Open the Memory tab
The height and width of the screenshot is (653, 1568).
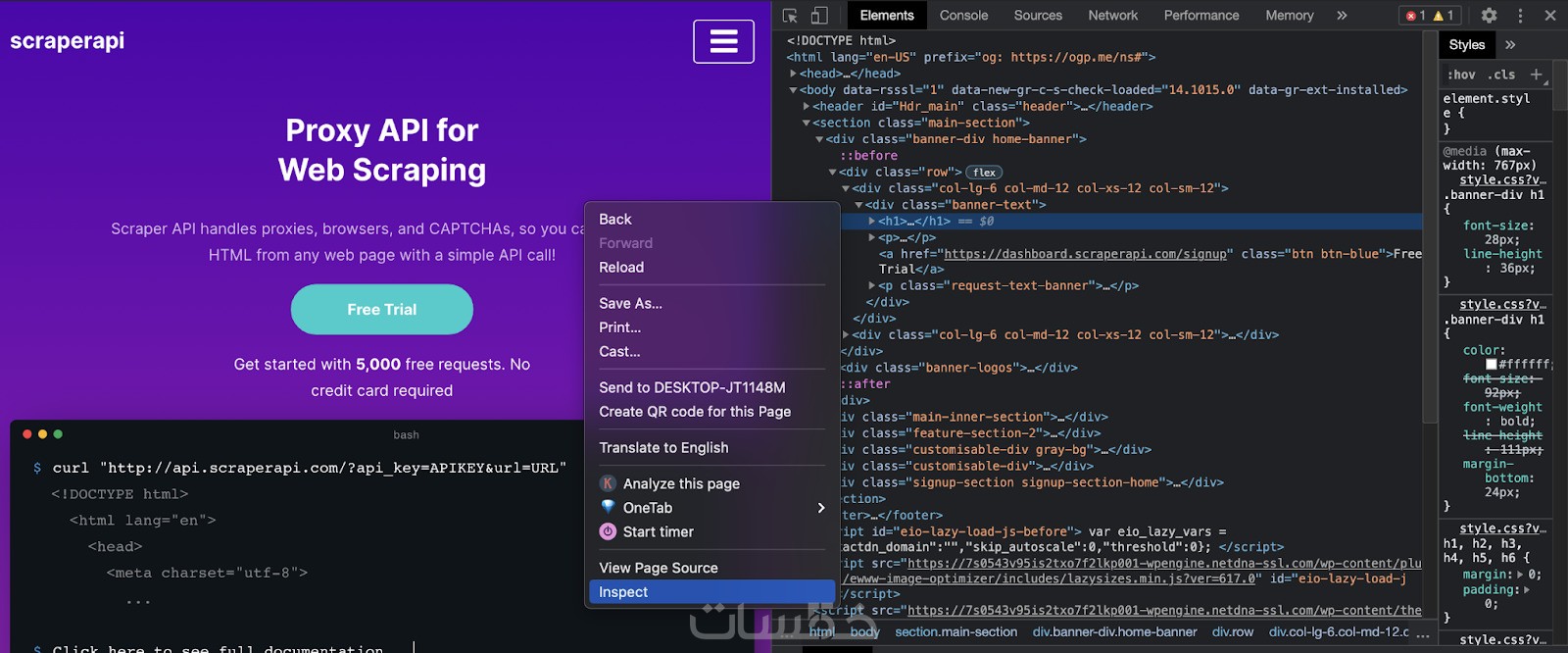[1289, 16]
